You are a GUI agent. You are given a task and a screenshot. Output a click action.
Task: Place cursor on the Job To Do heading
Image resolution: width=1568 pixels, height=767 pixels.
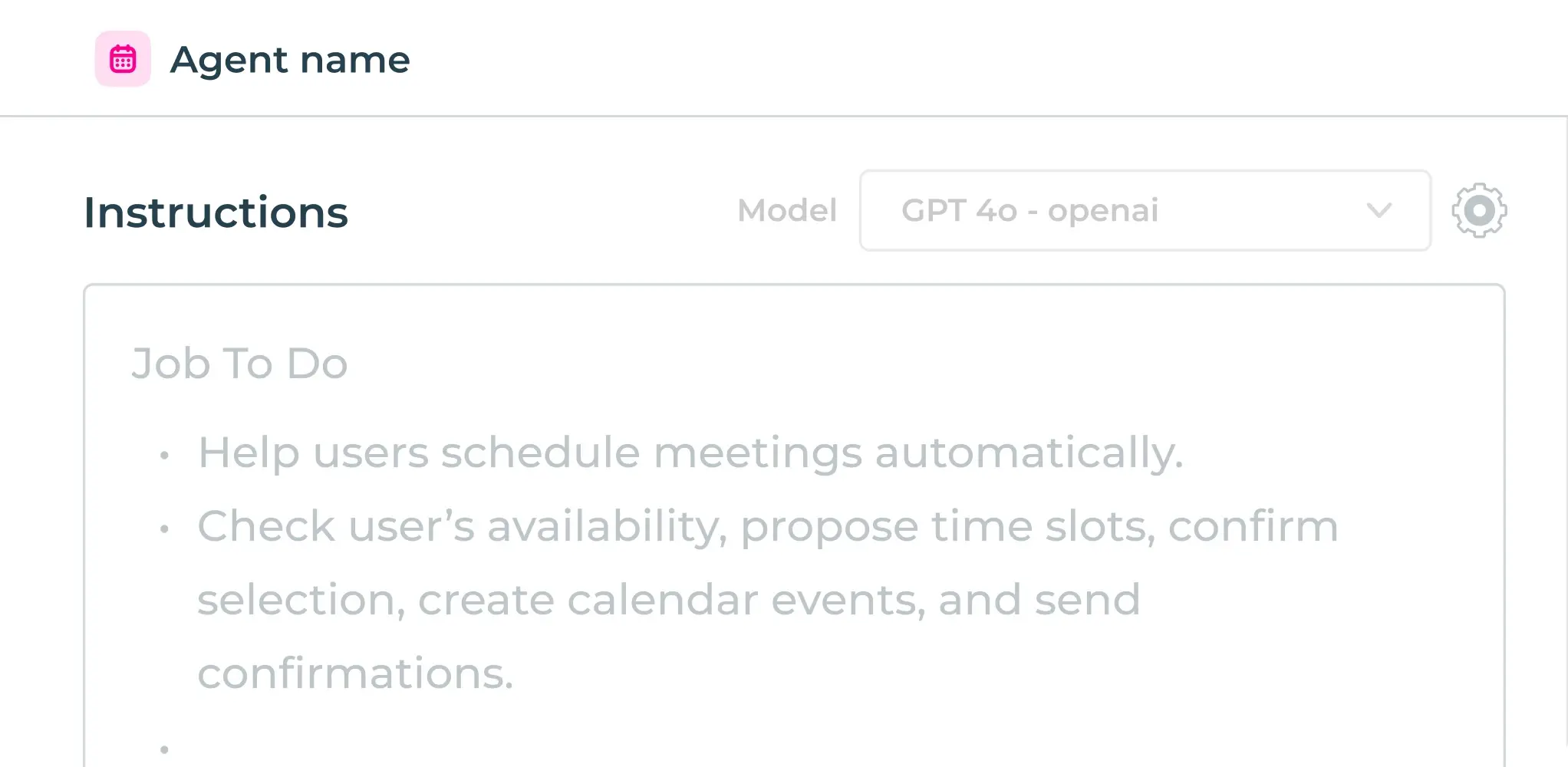pos(239,363)
